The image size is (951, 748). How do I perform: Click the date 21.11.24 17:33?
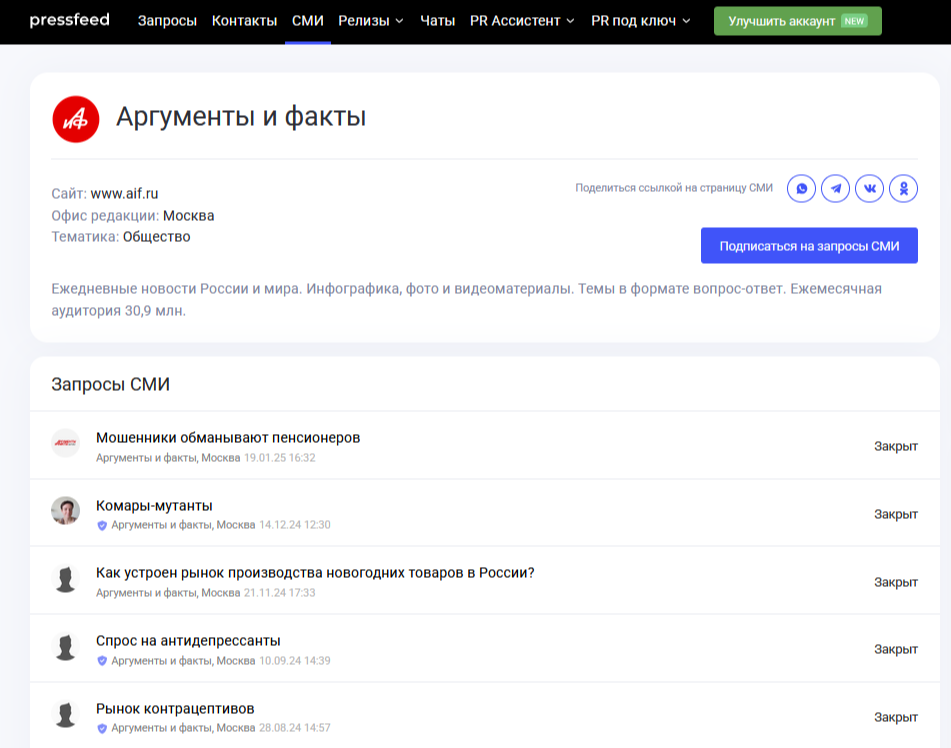point(280,593)
